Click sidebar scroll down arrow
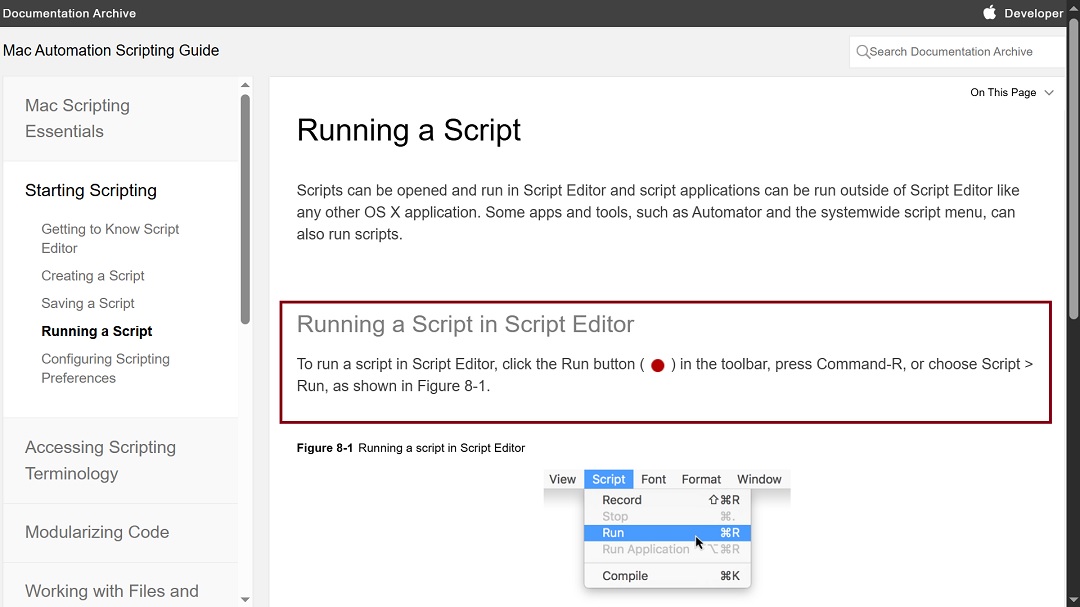The height and width of the screenshot is (607, 1080). [x=245, y=599]
